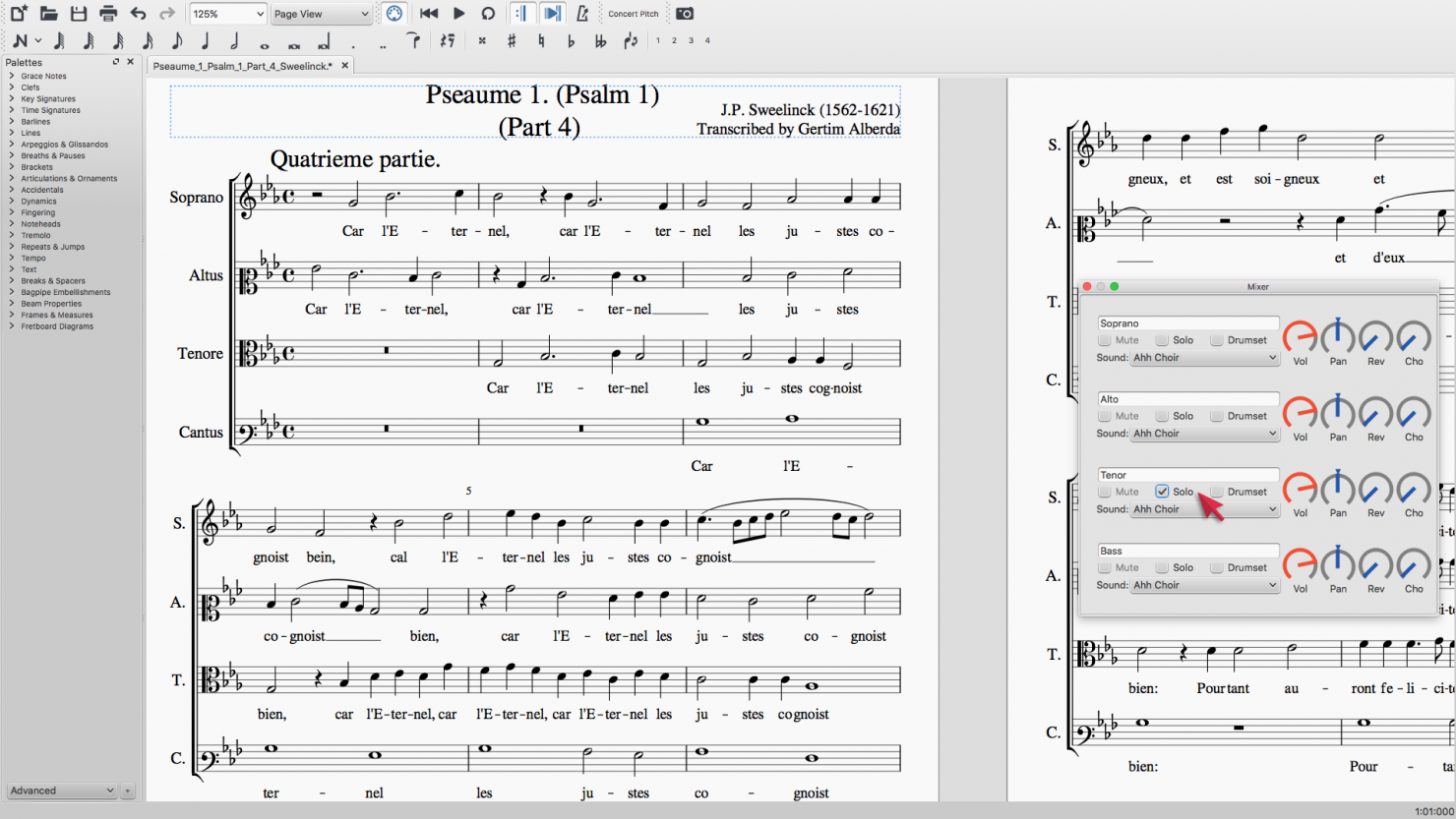Enable Solo on the Tenor track
This screenshot has height=819, width=1456.
pyautogui.click(x=1164, y=491)
